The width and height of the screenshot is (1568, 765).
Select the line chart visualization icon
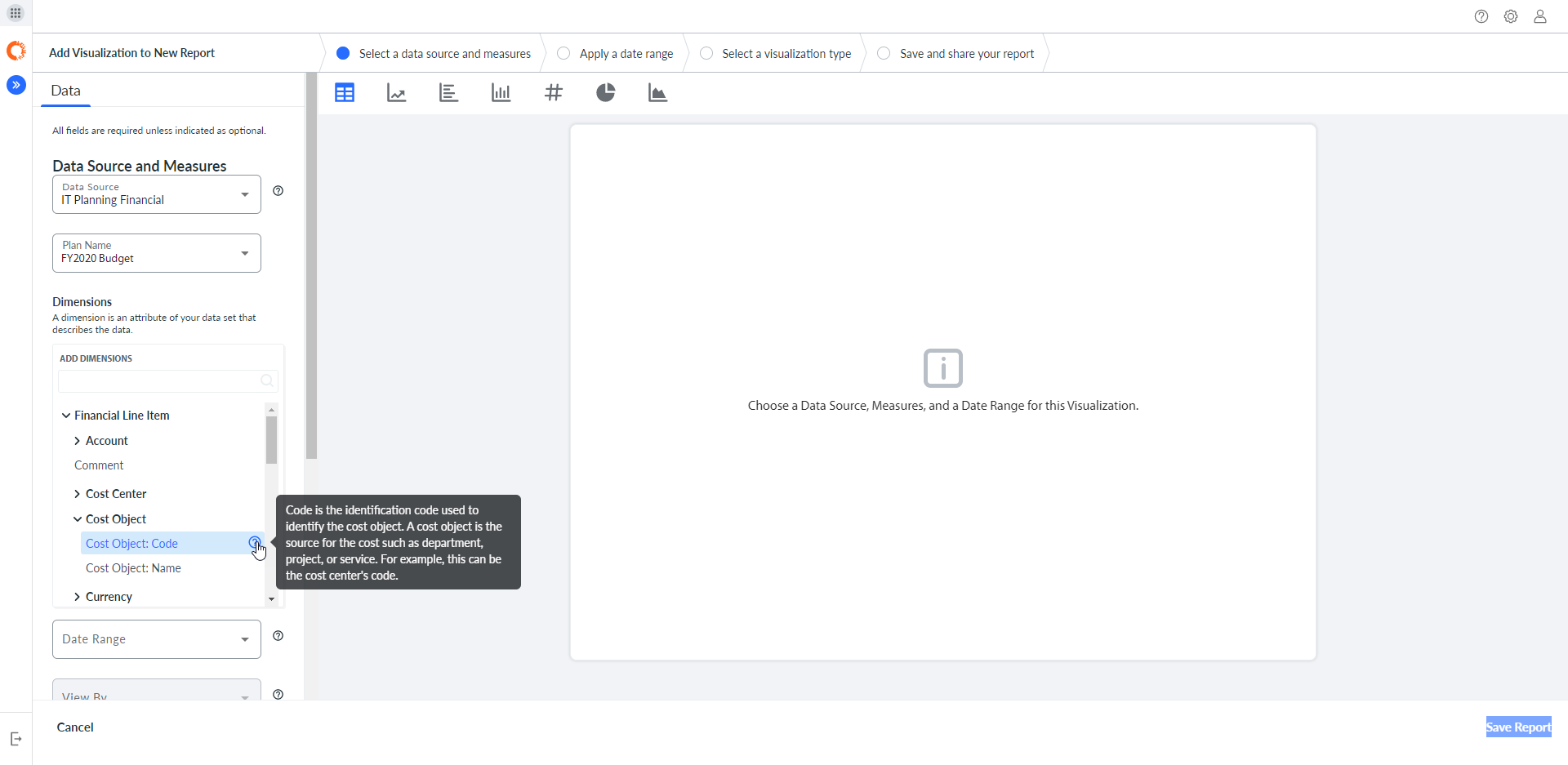coord(397,93)
